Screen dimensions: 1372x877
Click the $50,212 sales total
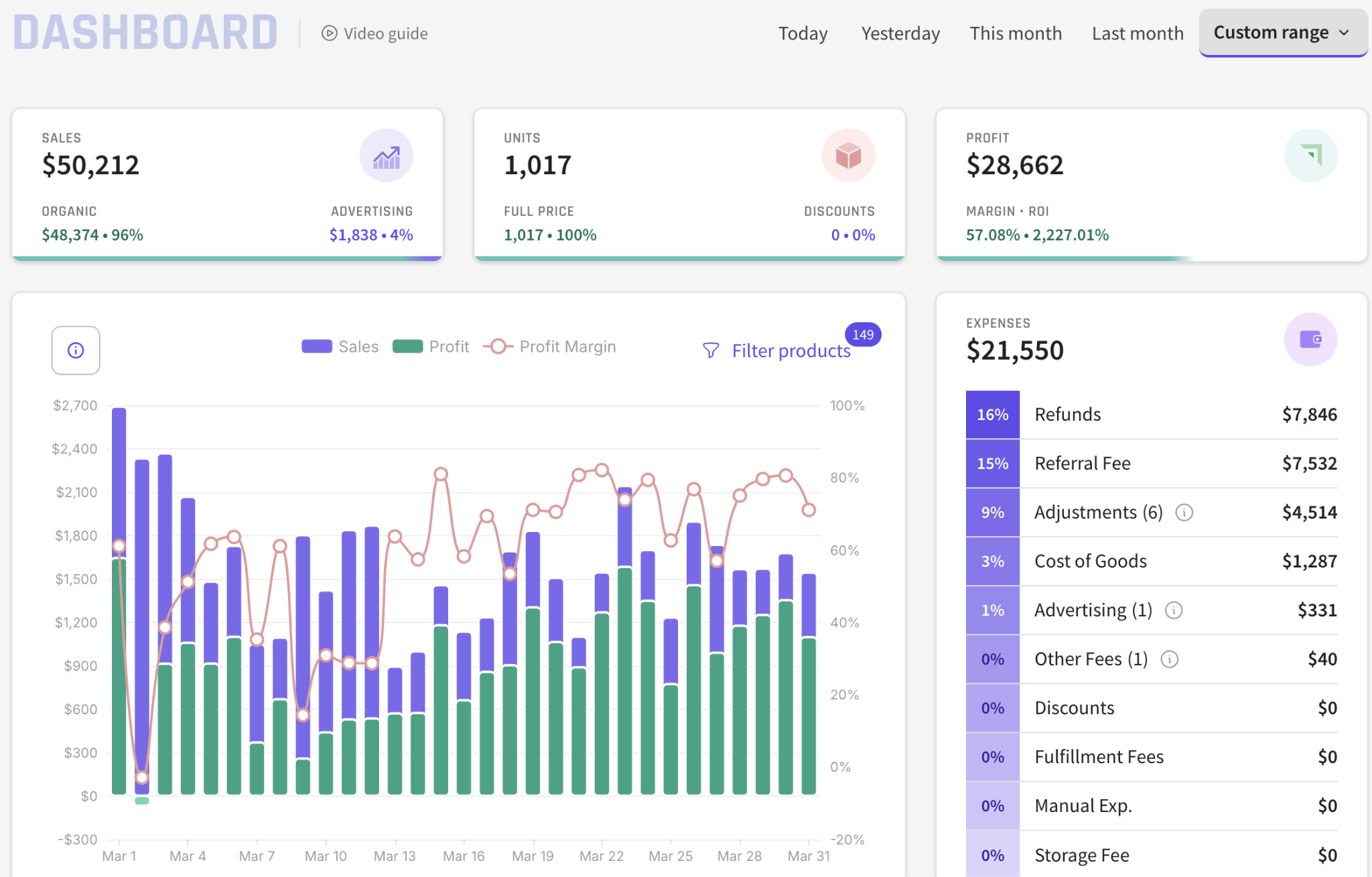point(90,165)
